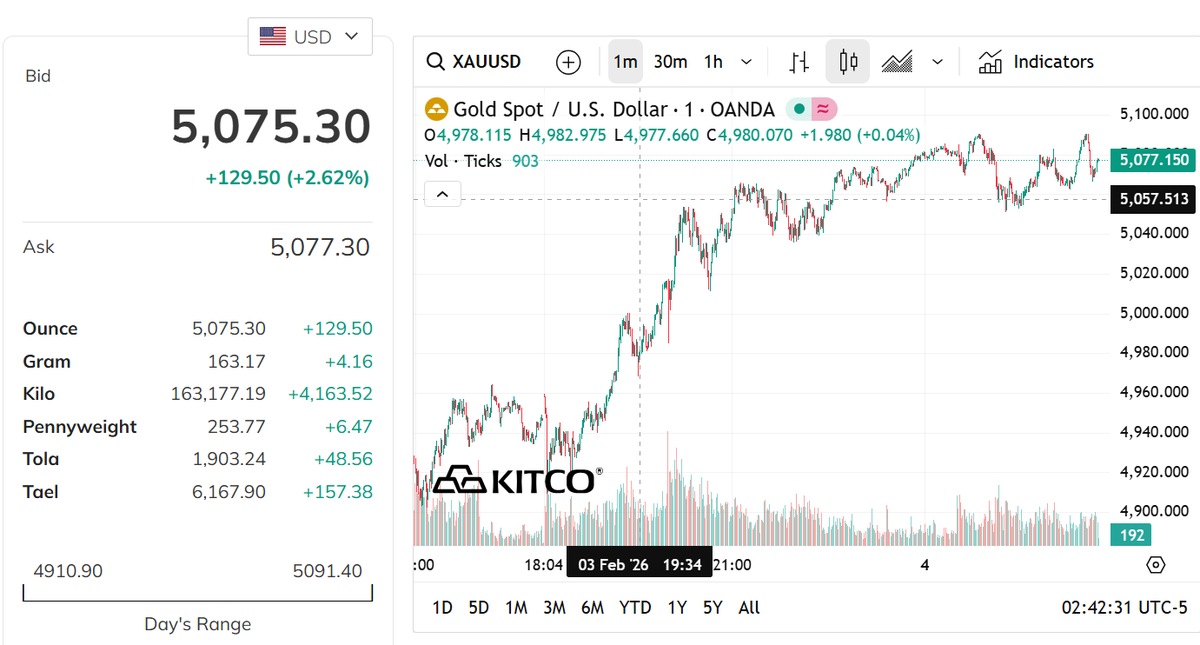Viewport: 1200px width, 645px height.
Task: Click the Gold Spot symbol logo
Action: coord(436,109)
